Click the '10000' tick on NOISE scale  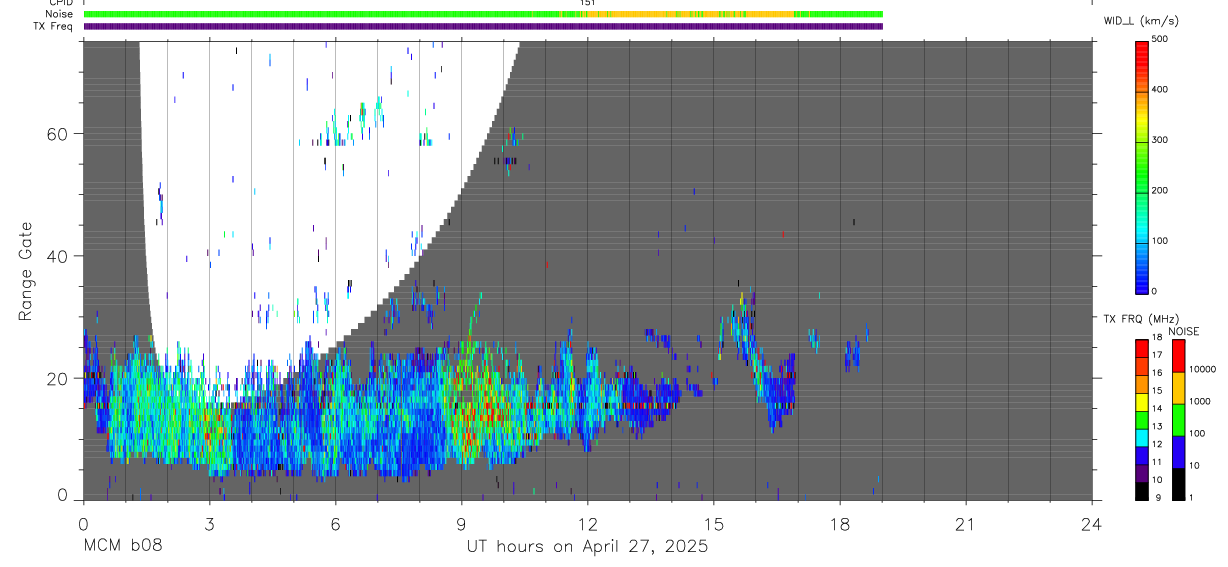click(x=1203, y=369)
